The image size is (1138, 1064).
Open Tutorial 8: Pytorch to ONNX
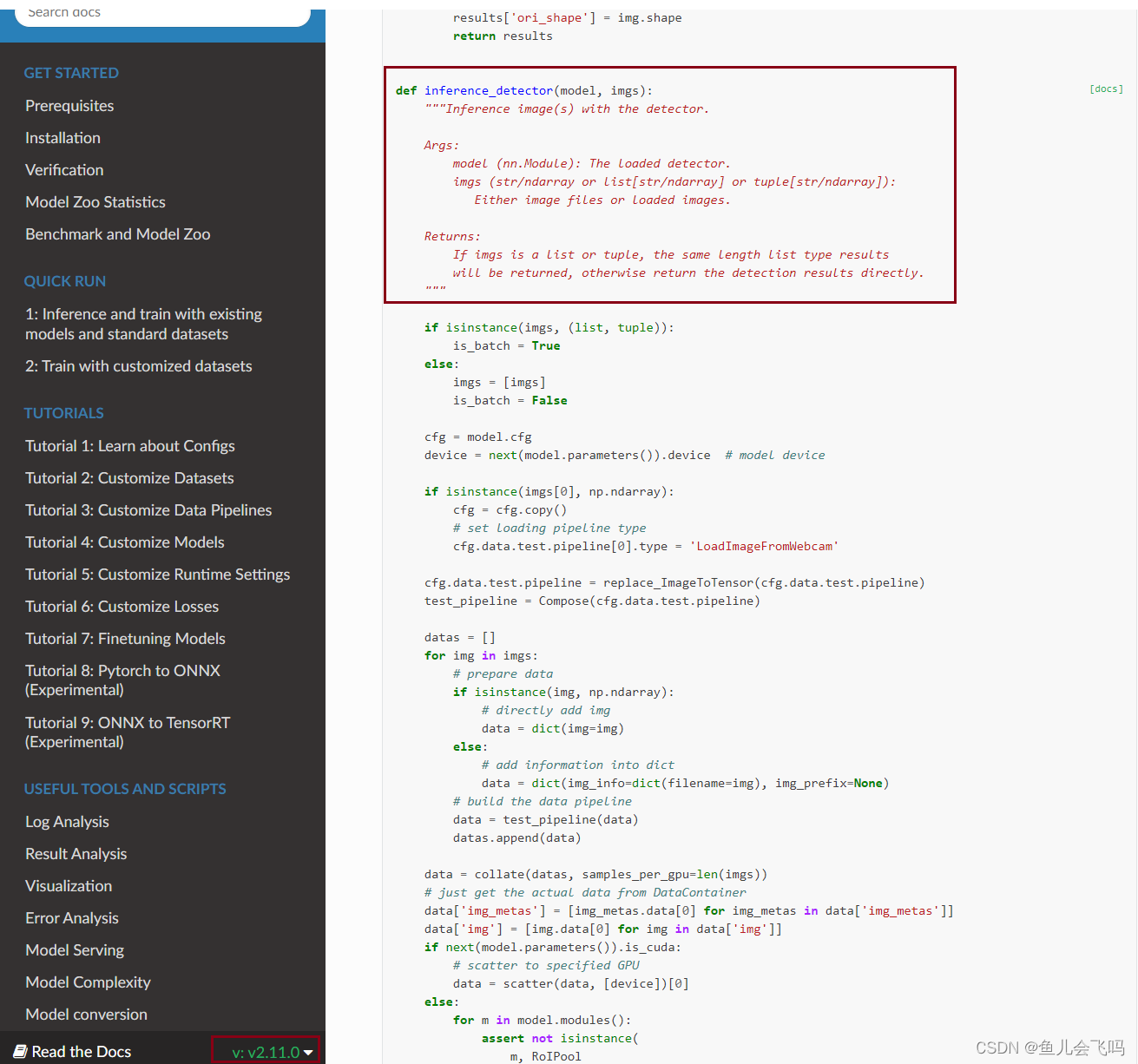tap(122, 680)
